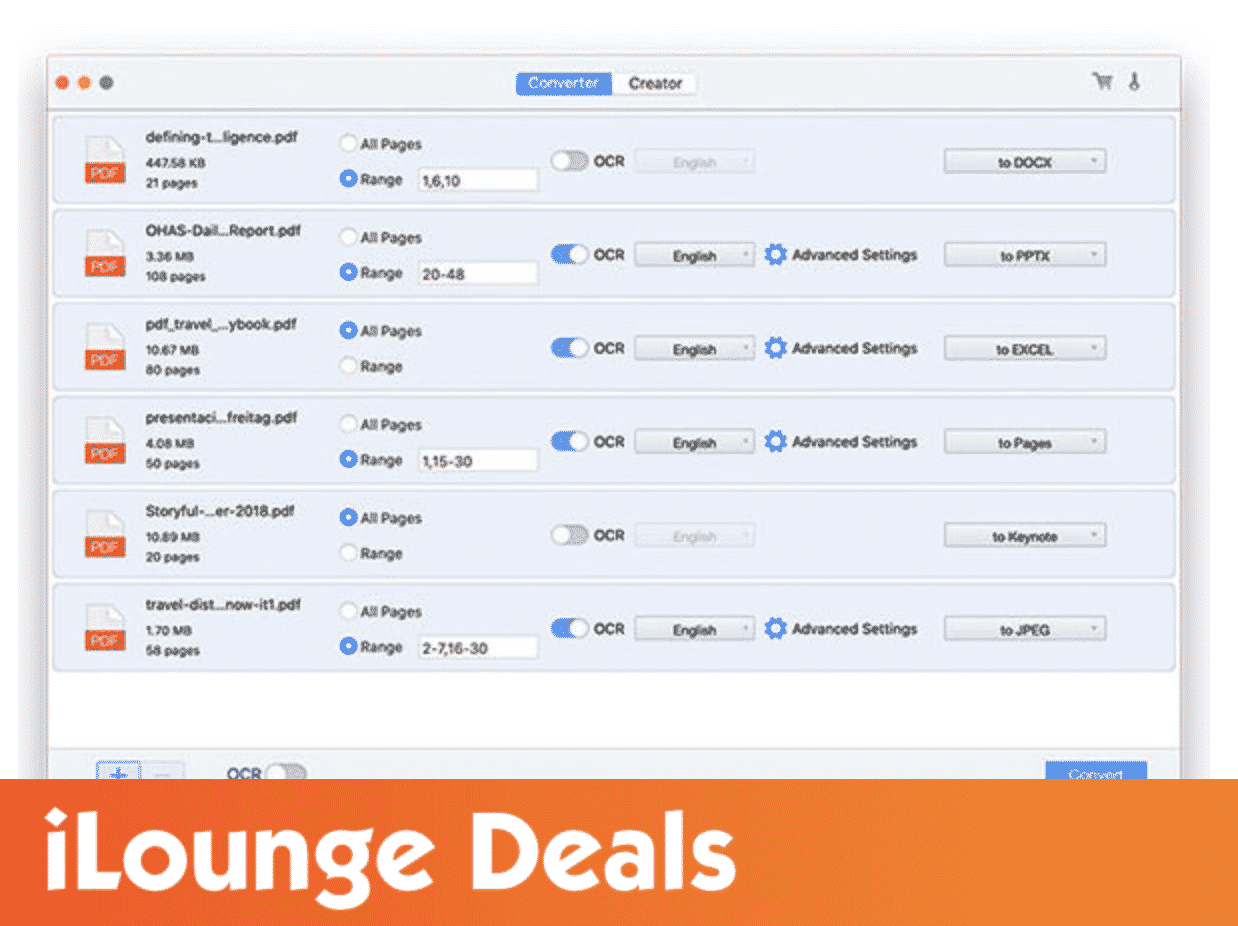Click the Convert button

click(1095, 772)
